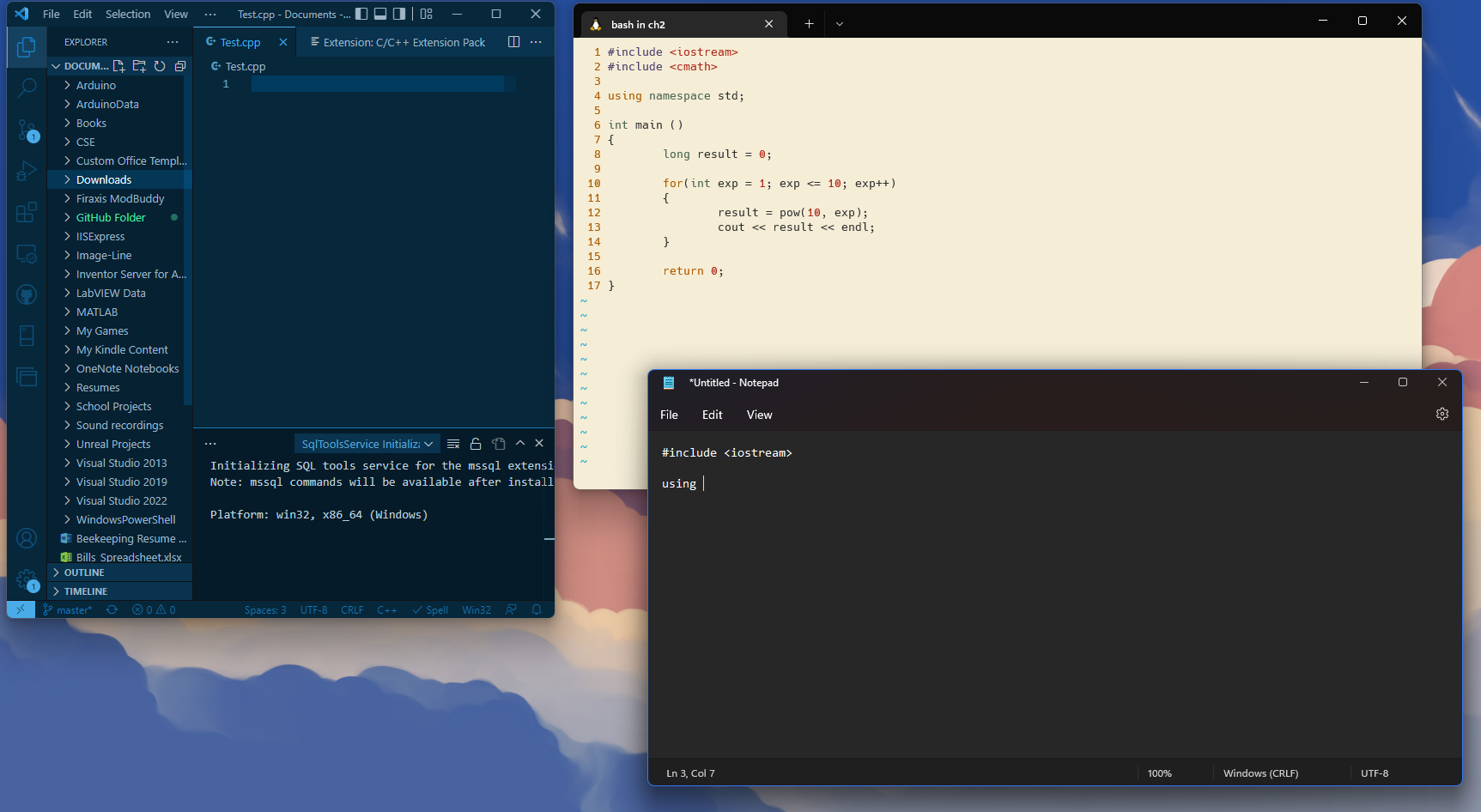Viewport: 1481px width, 812px height.
Task: Open the Edit menu in Notepad
Action: [x=713, y=415]
